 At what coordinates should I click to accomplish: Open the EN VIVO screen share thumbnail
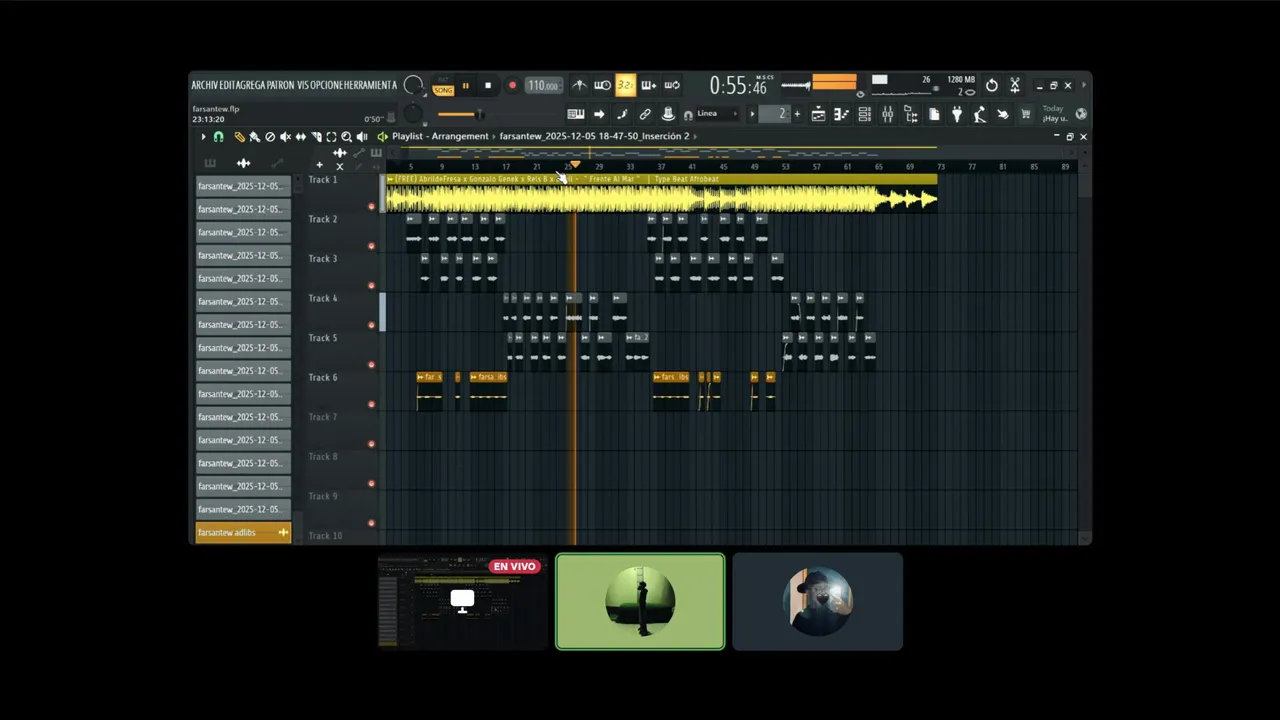coord(462,602)
